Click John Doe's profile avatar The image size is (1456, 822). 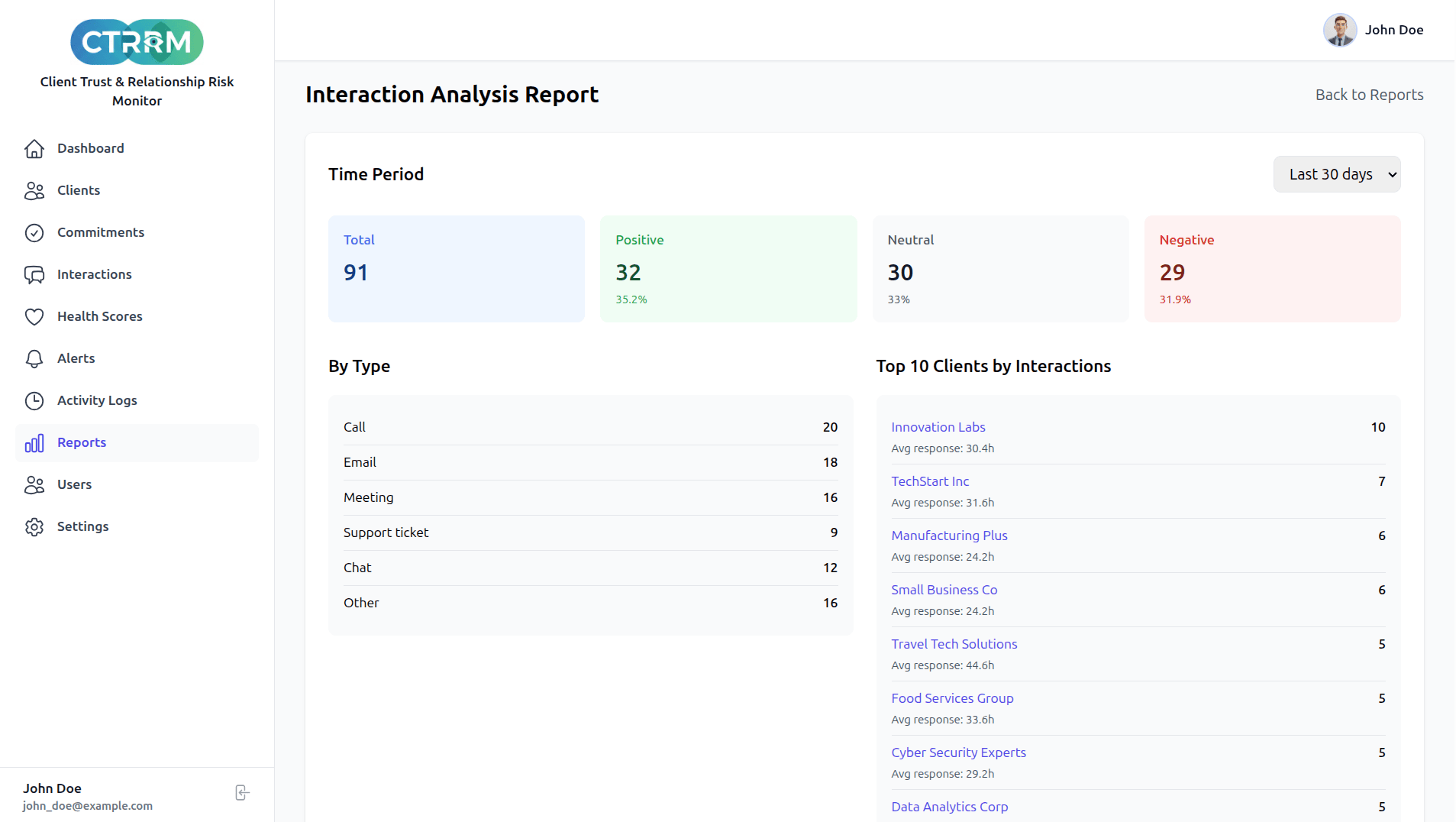(x=1339, y=30)
